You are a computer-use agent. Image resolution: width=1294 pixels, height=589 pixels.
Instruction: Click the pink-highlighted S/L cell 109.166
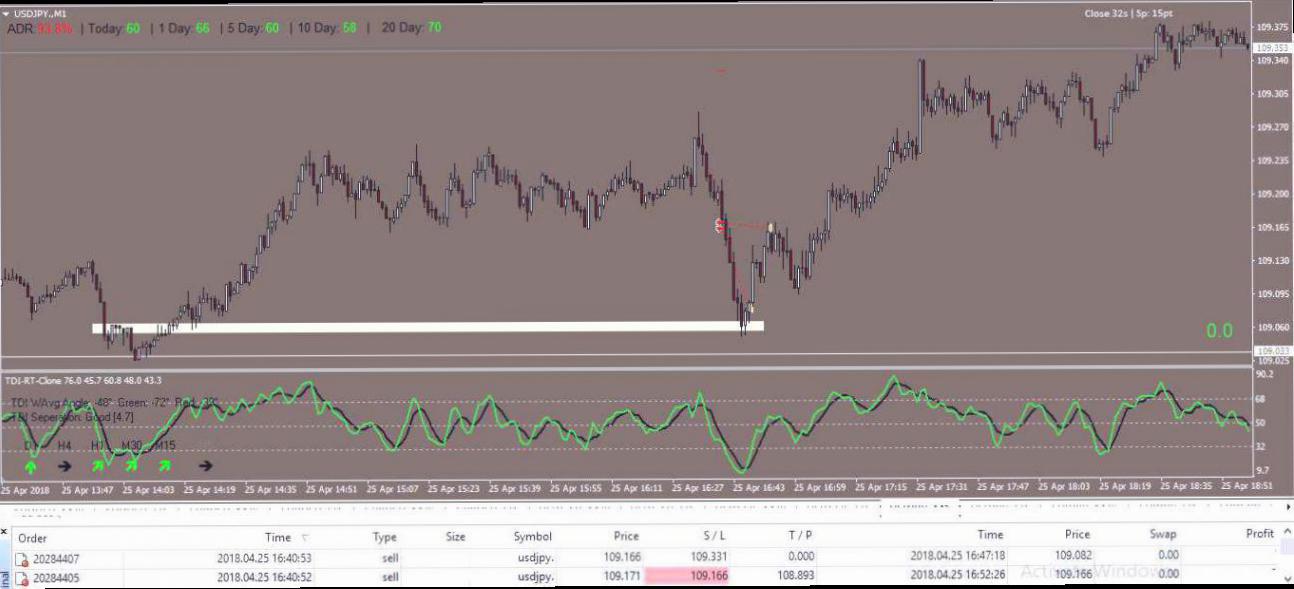pyautogui.click(x=687, y=576)
